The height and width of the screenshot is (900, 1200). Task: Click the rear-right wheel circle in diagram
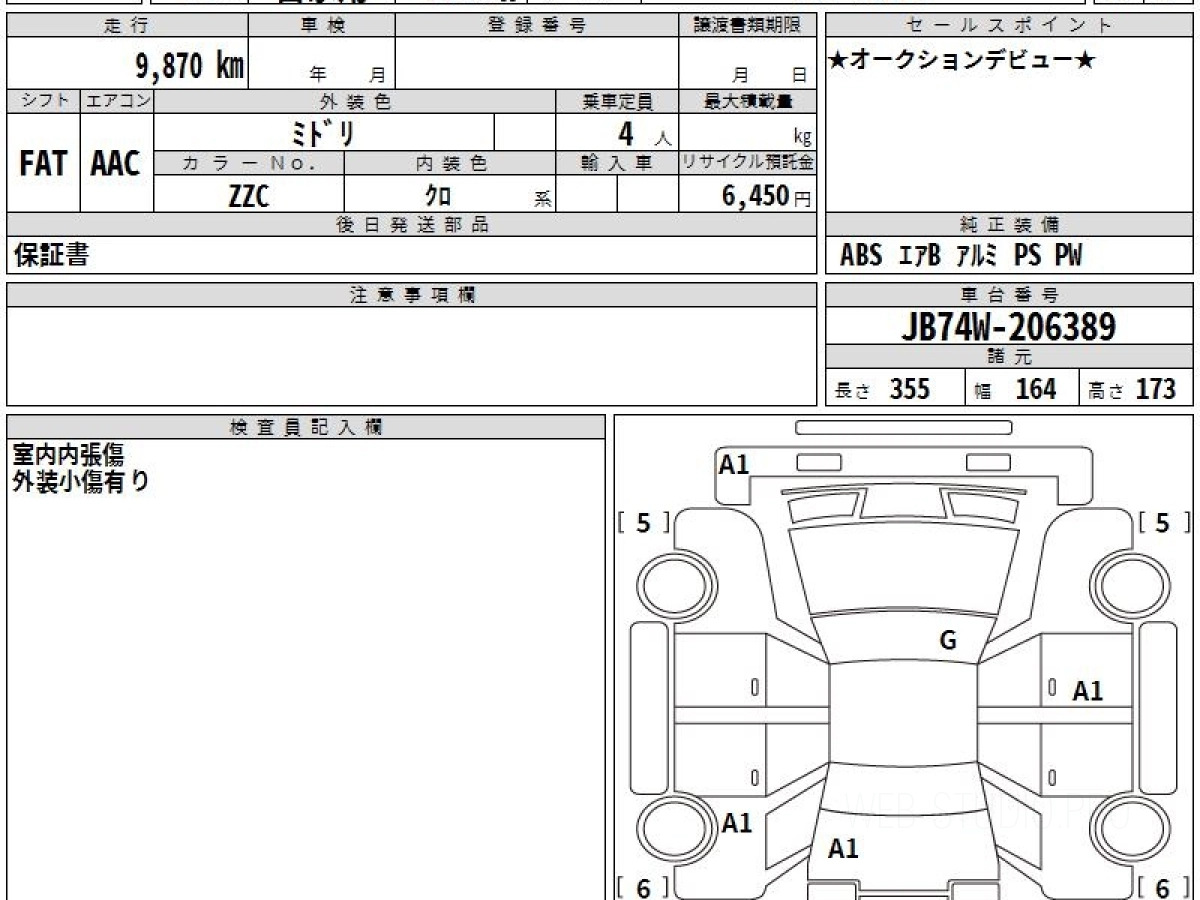pos(1127,829)
